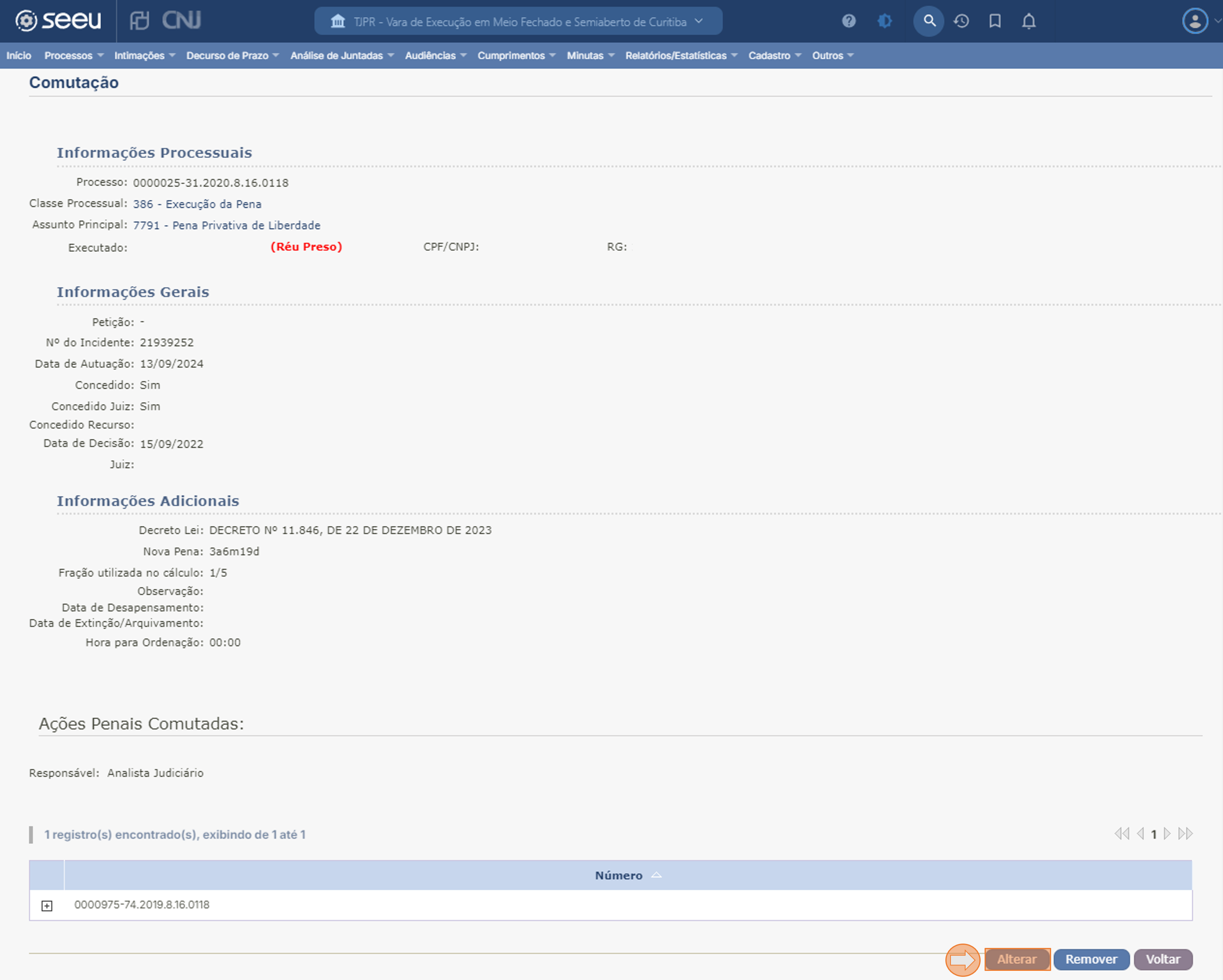Click the Remover button
Screen dimensions: 1223x980
coord(1091,959)
